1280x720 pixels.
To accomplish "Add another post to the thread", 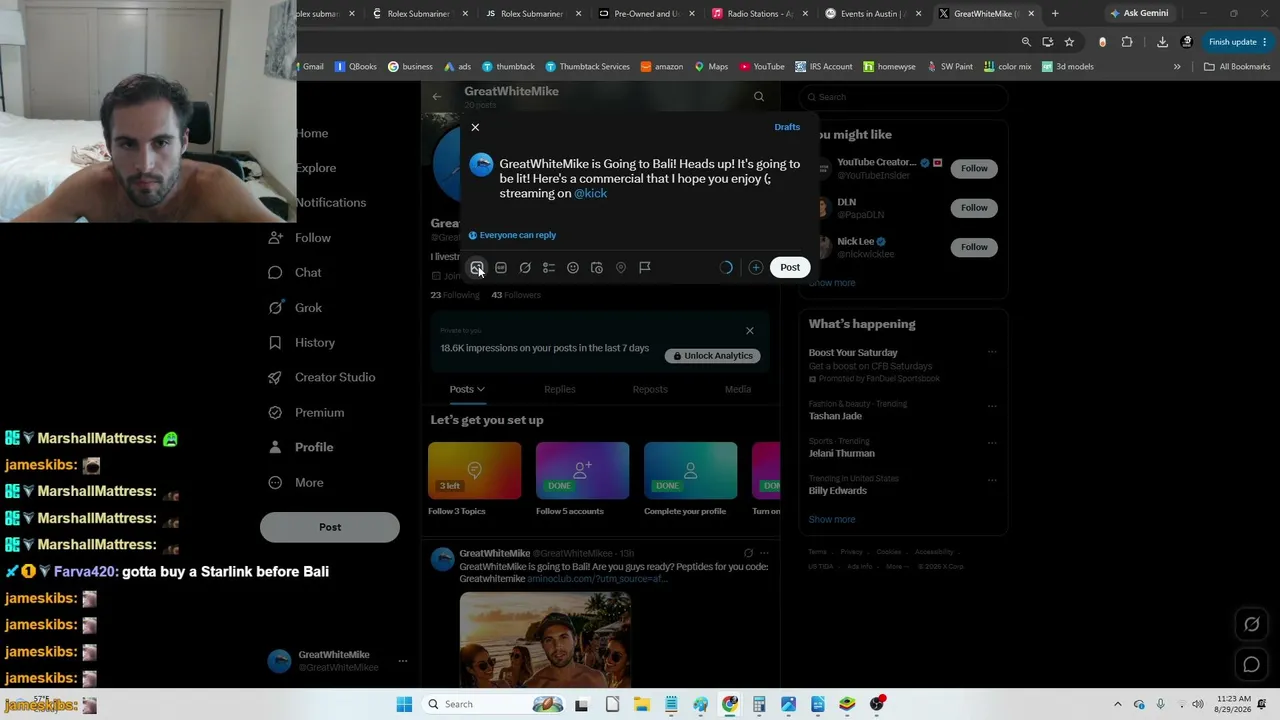I will coord(756,268).
